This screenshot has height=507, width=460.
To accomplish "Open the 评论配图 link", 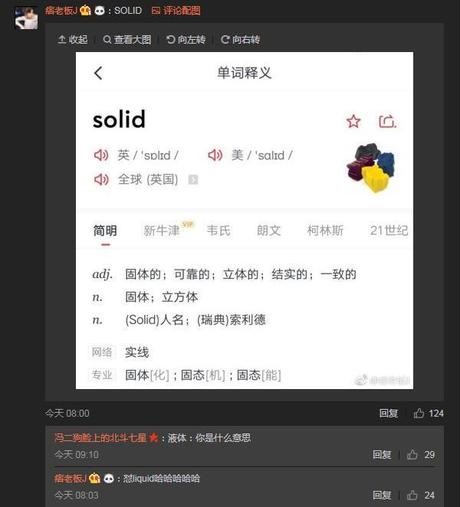I will coord(176,11).
